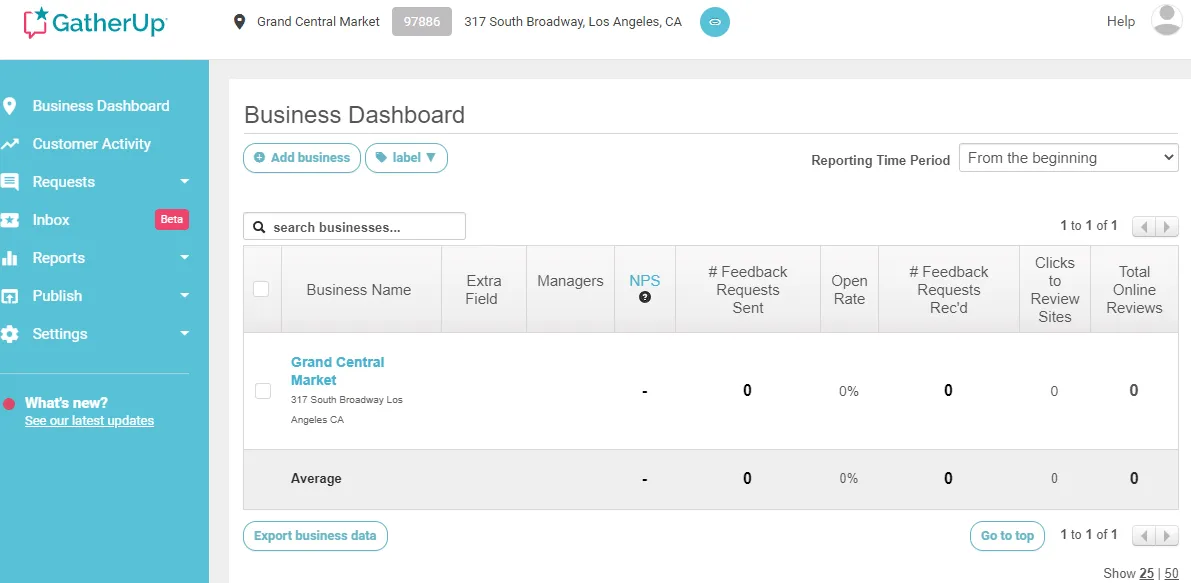Click the Export business data button
The width and height of the screenshot is (1191, 583).
click(315, 536)
